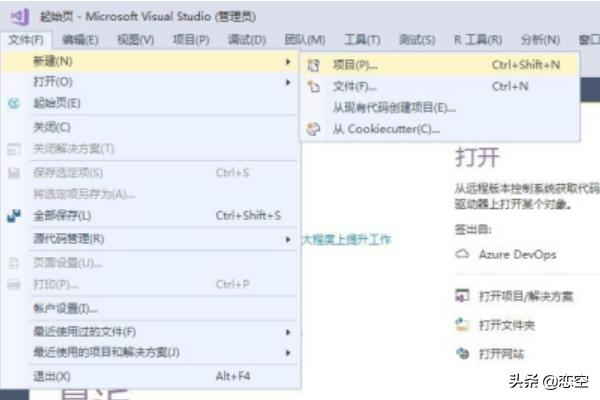This screenshot has width=600, height=400.
Task: Click the new project icon beside 项目(P)
Action: (313, 65)
